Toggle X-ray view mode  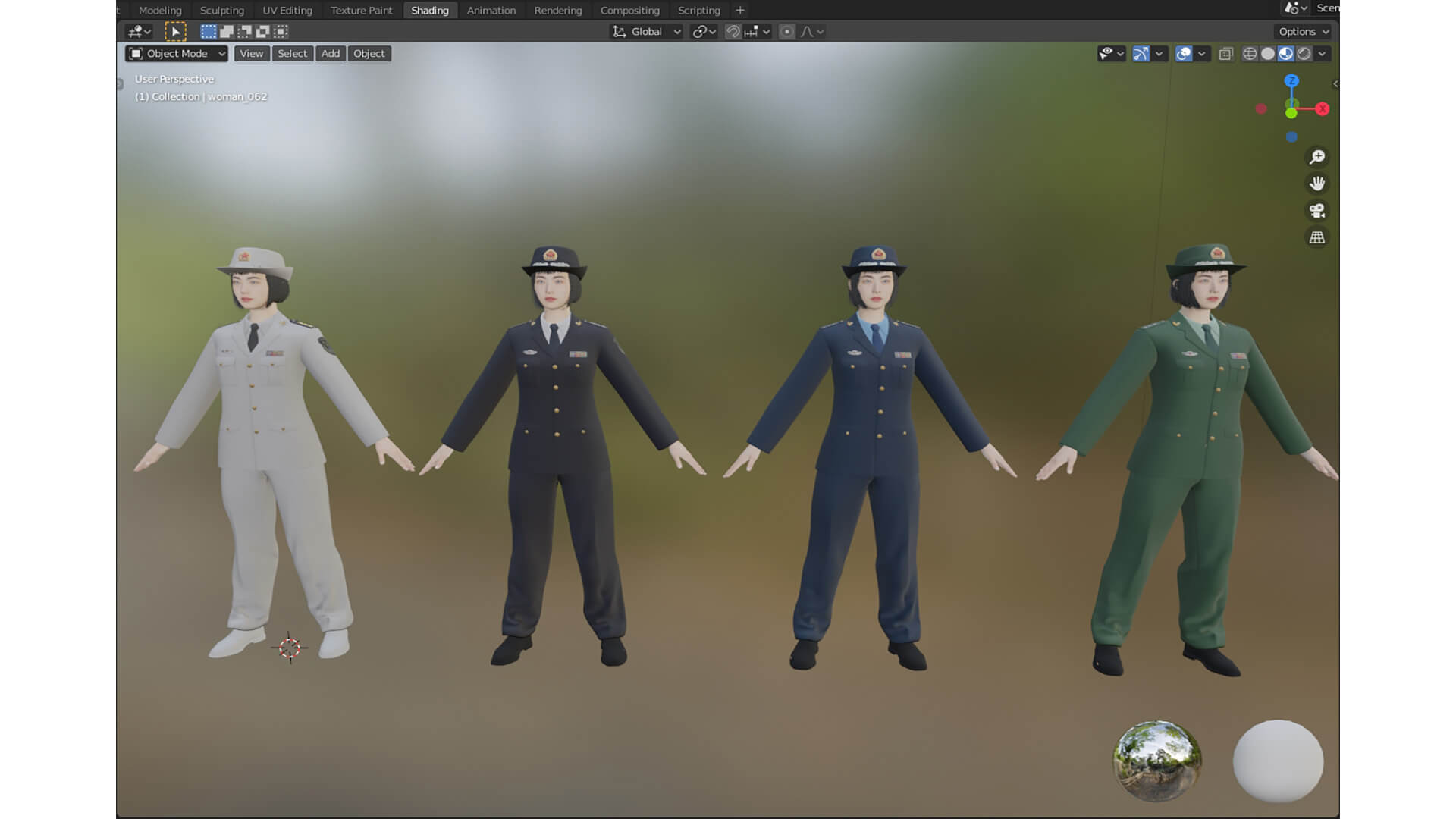(x=1226, y=54)
